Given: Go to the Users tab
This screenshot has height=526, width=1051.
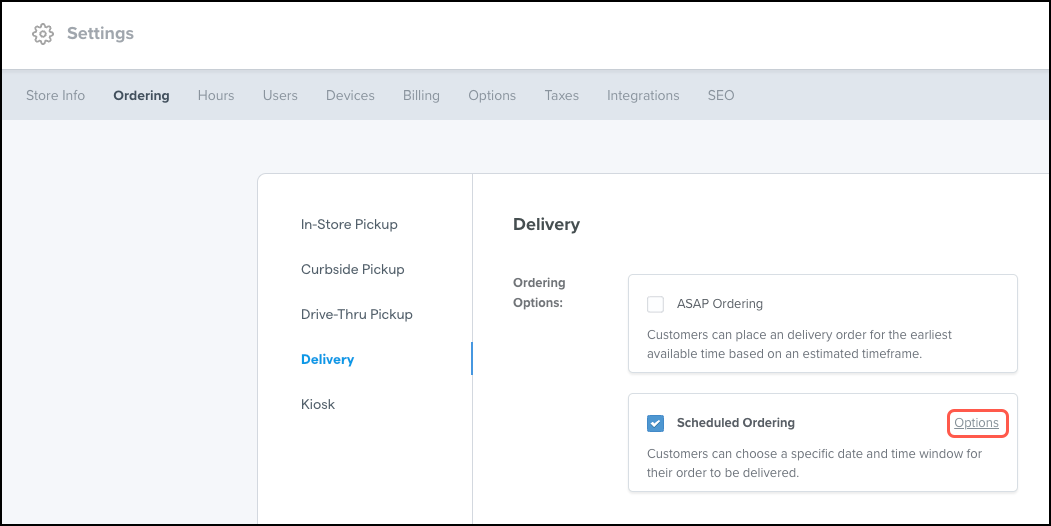Looking at the screenshot, I should tap(280, 95).
